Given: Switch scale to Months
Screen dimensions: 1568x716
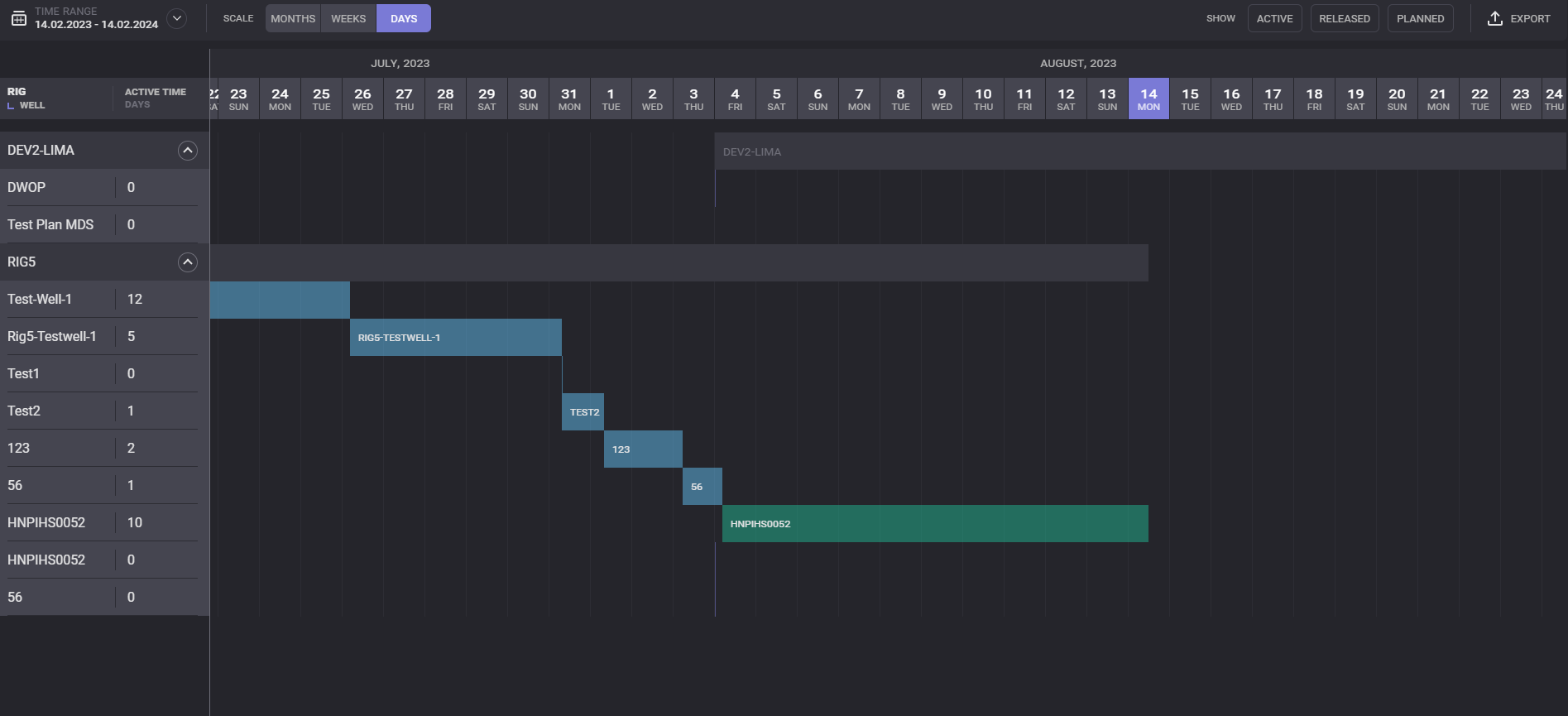Looking at the screenshot, I should click(x=293, y=18).
